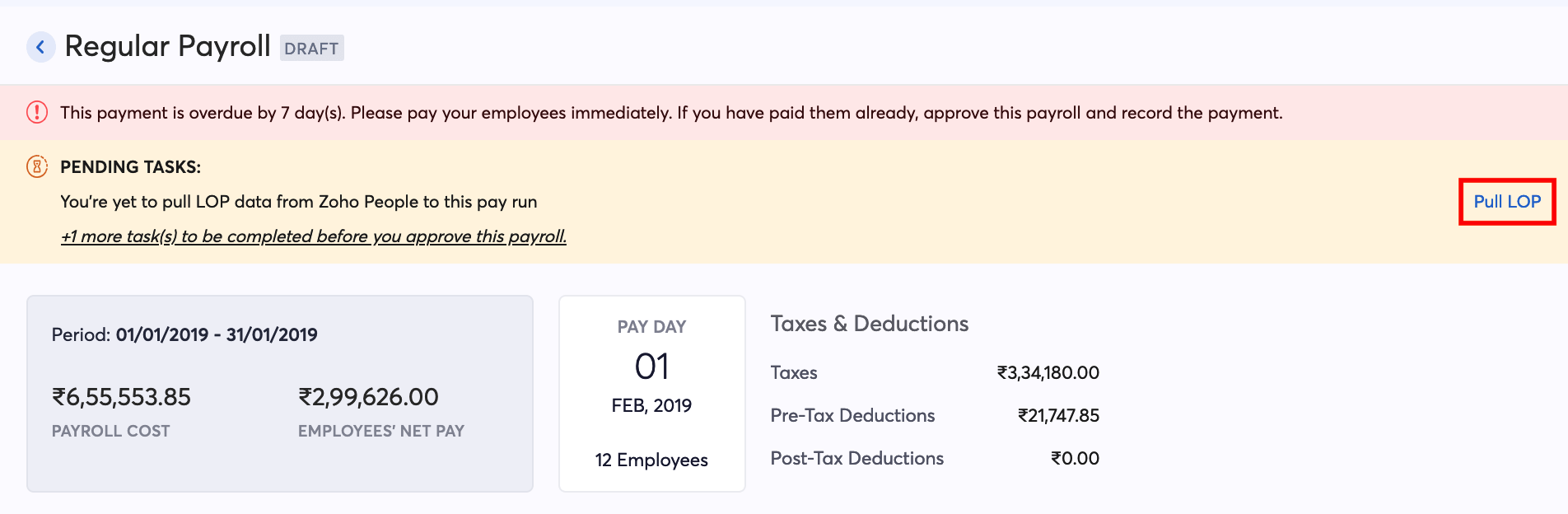Click the Taxes amount ₹3,34,180.00

point(1048,372)
